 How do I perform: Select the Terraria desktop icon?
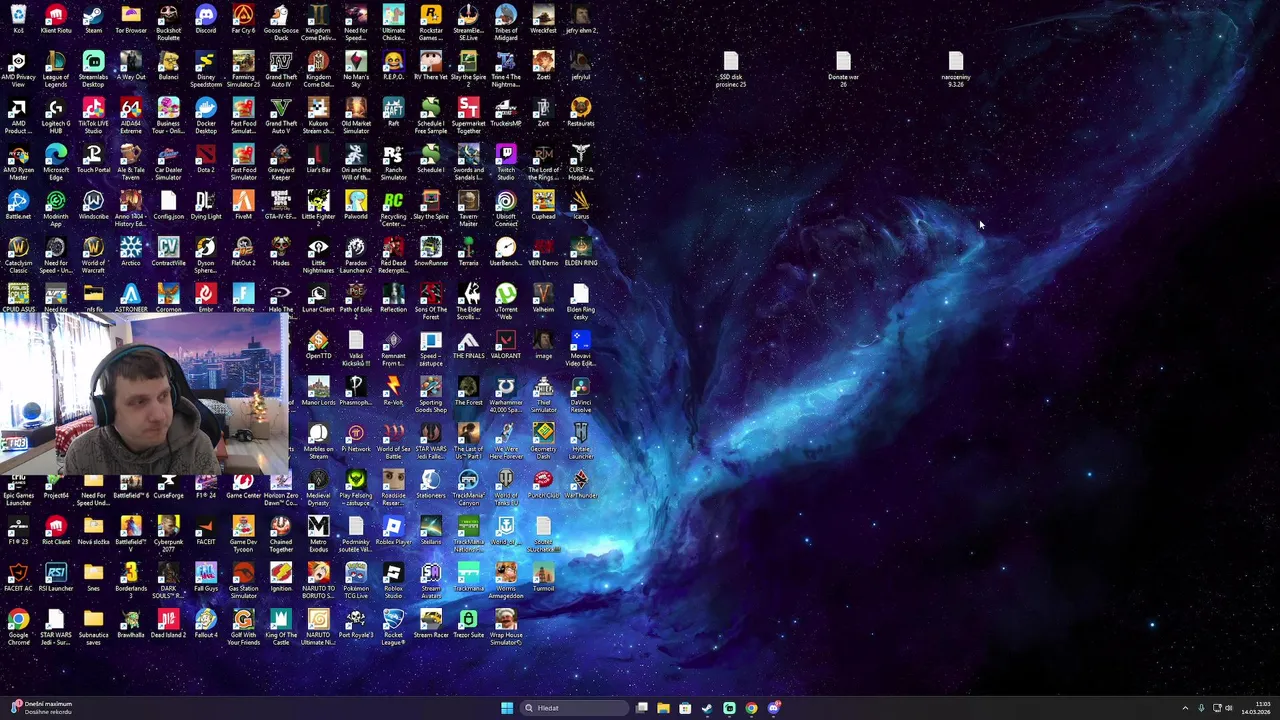point(468,252)
